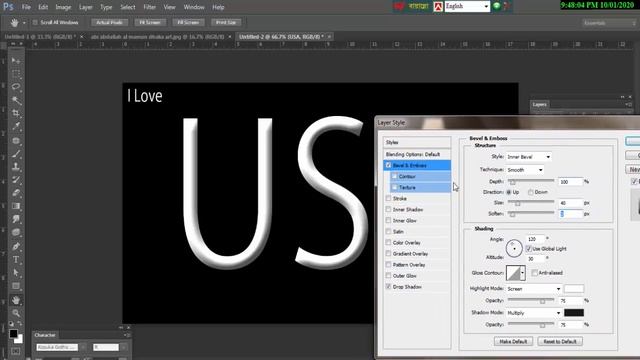Select the Horizontal Type tool
The height and width of the screenshot is (360, 640).
tap(16, 260)
